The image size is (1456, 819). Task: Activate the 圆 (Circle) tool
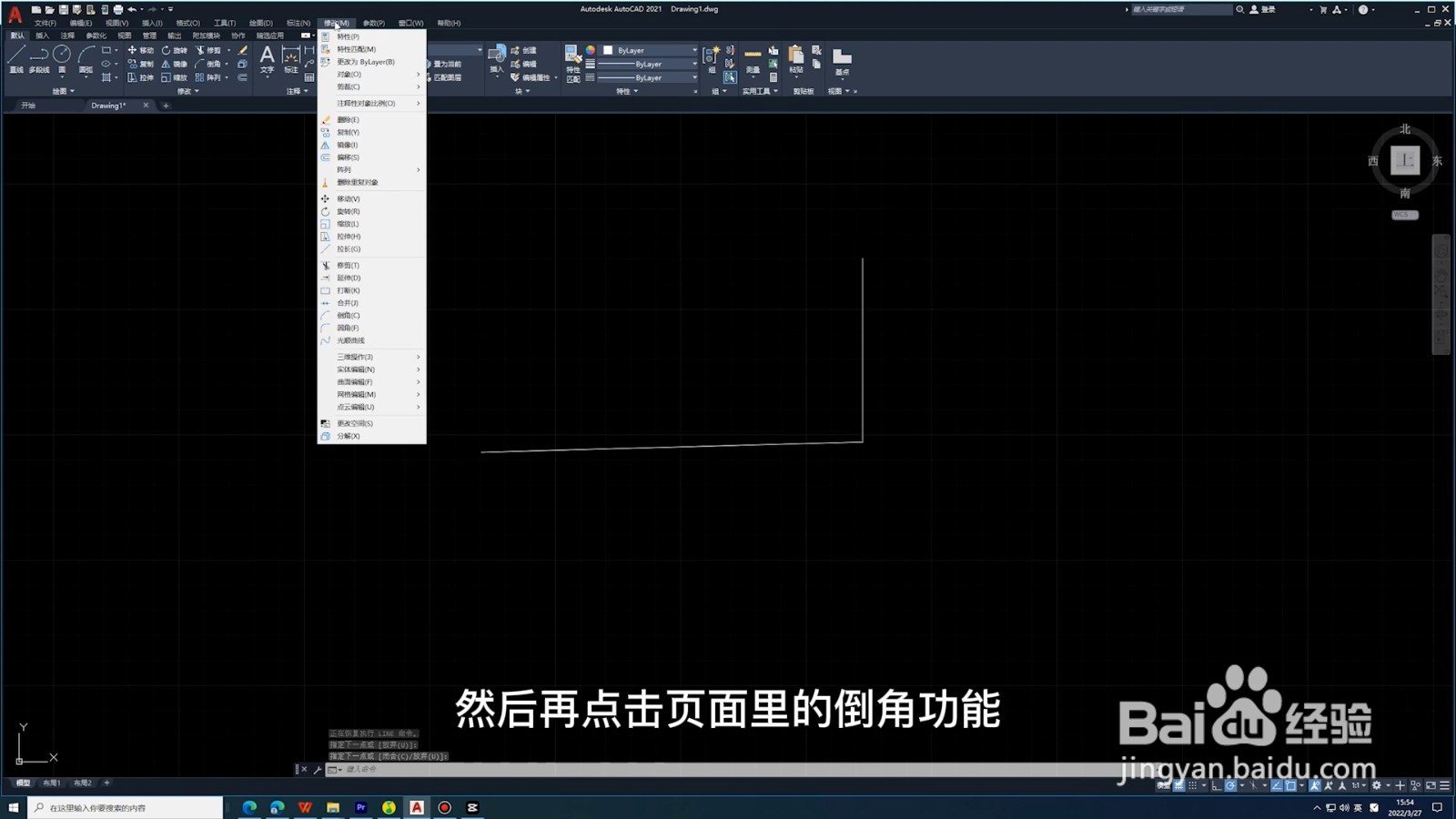coord(61,56)
